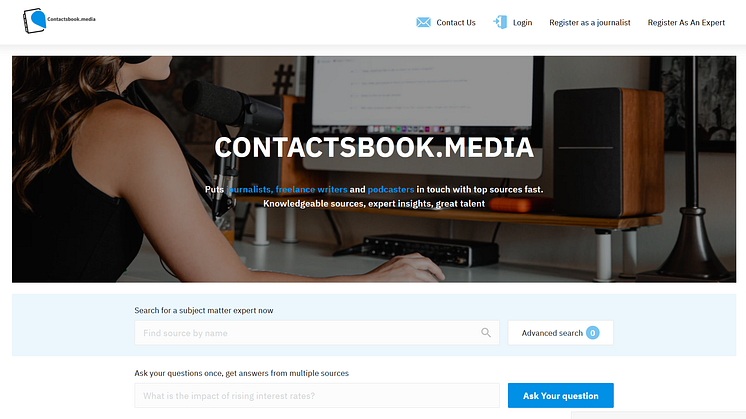This screenshot has height=419, width=746.
Task: Click the blue 0 badge on Advanced search
Action: [x=593, y=333]
